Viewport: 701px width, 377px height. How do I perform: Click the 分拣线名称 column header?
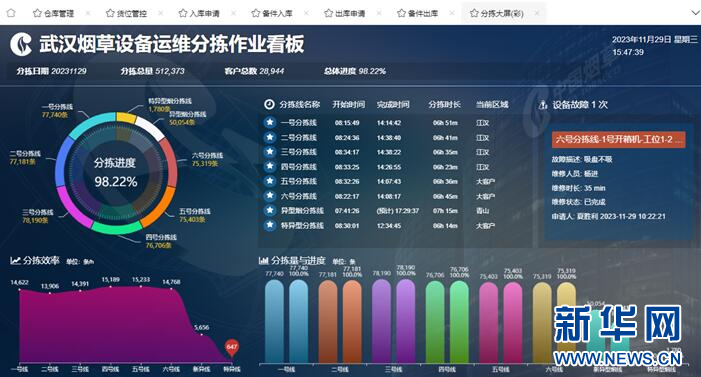[300, 105]
